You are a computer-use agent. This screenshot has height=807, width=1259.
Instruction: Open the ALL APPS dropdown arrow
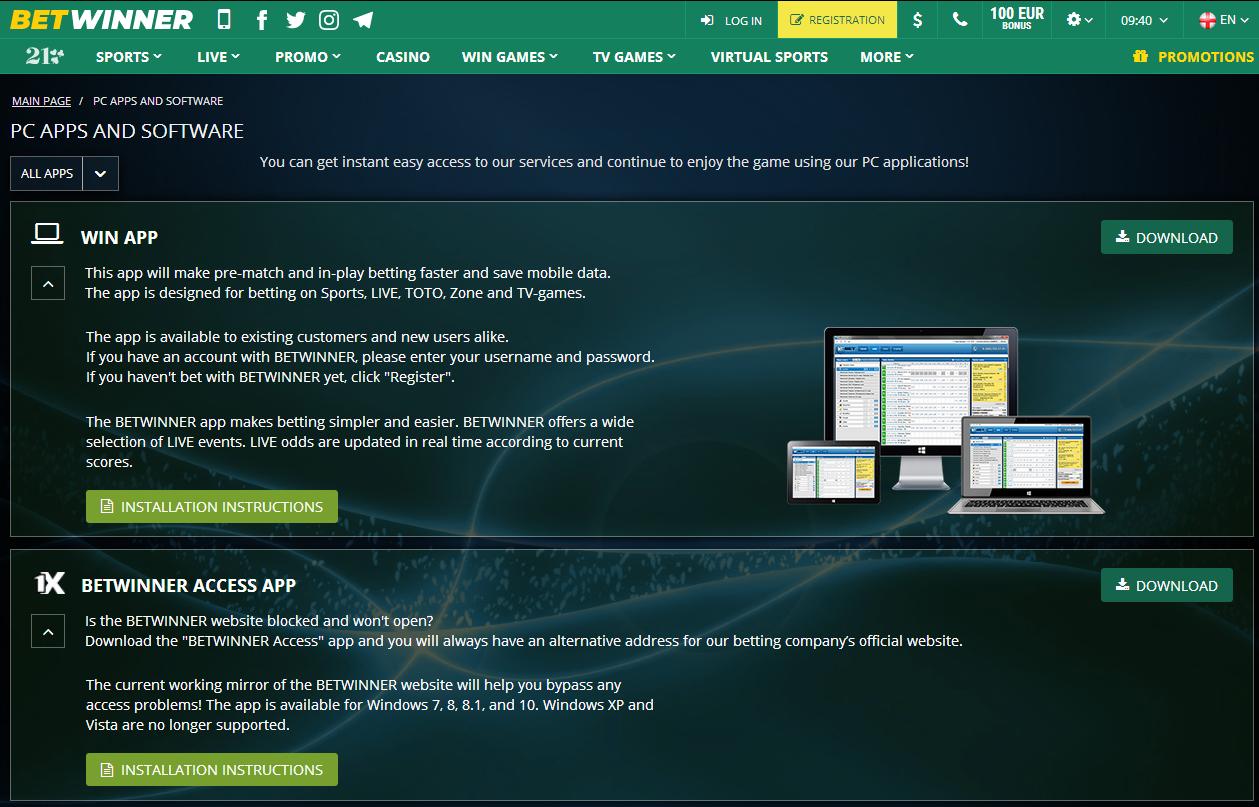click(x=101, y=173)
